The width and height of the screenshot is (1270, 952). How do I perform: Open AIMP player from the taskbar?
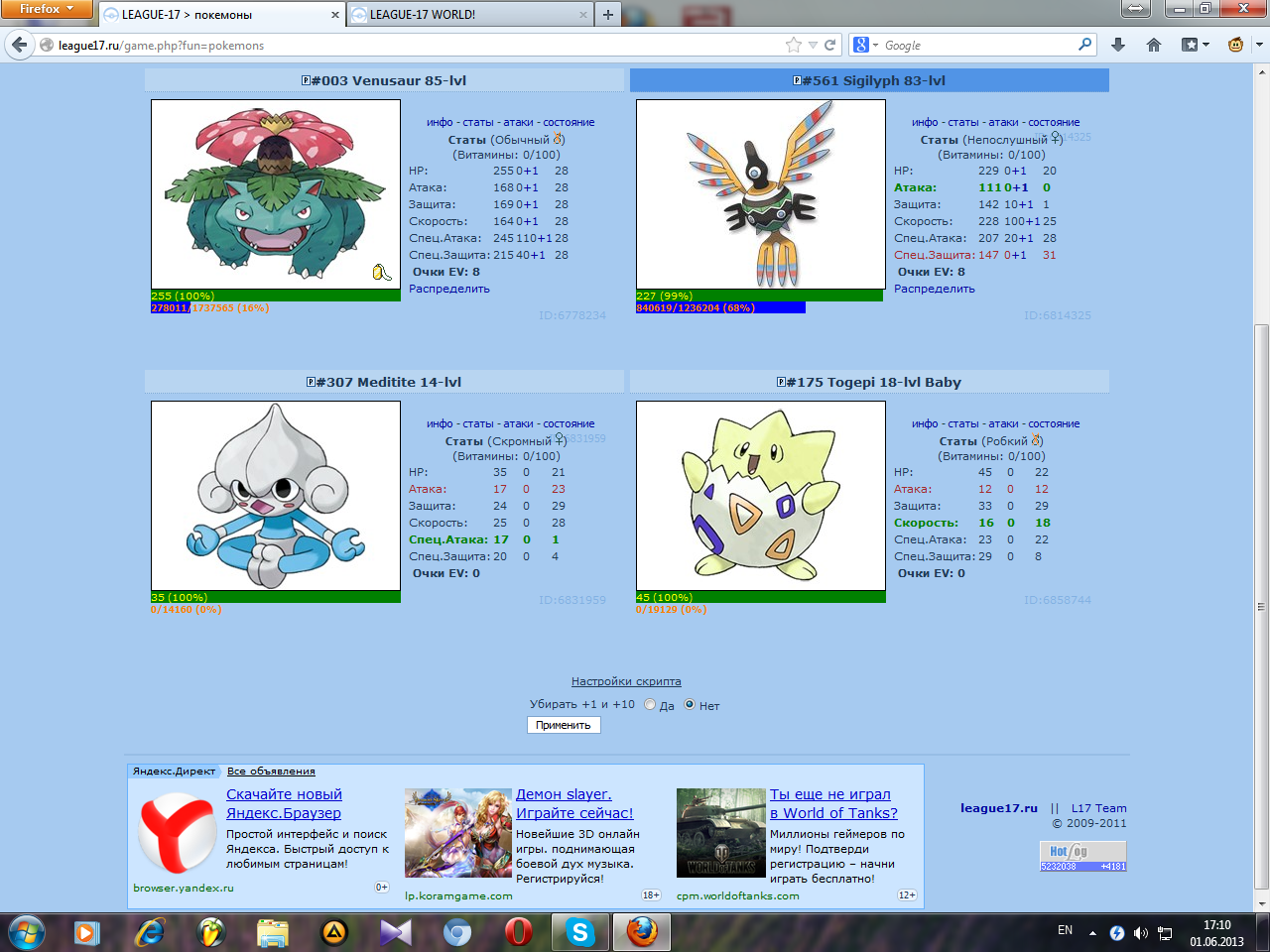tap(334, 932)
